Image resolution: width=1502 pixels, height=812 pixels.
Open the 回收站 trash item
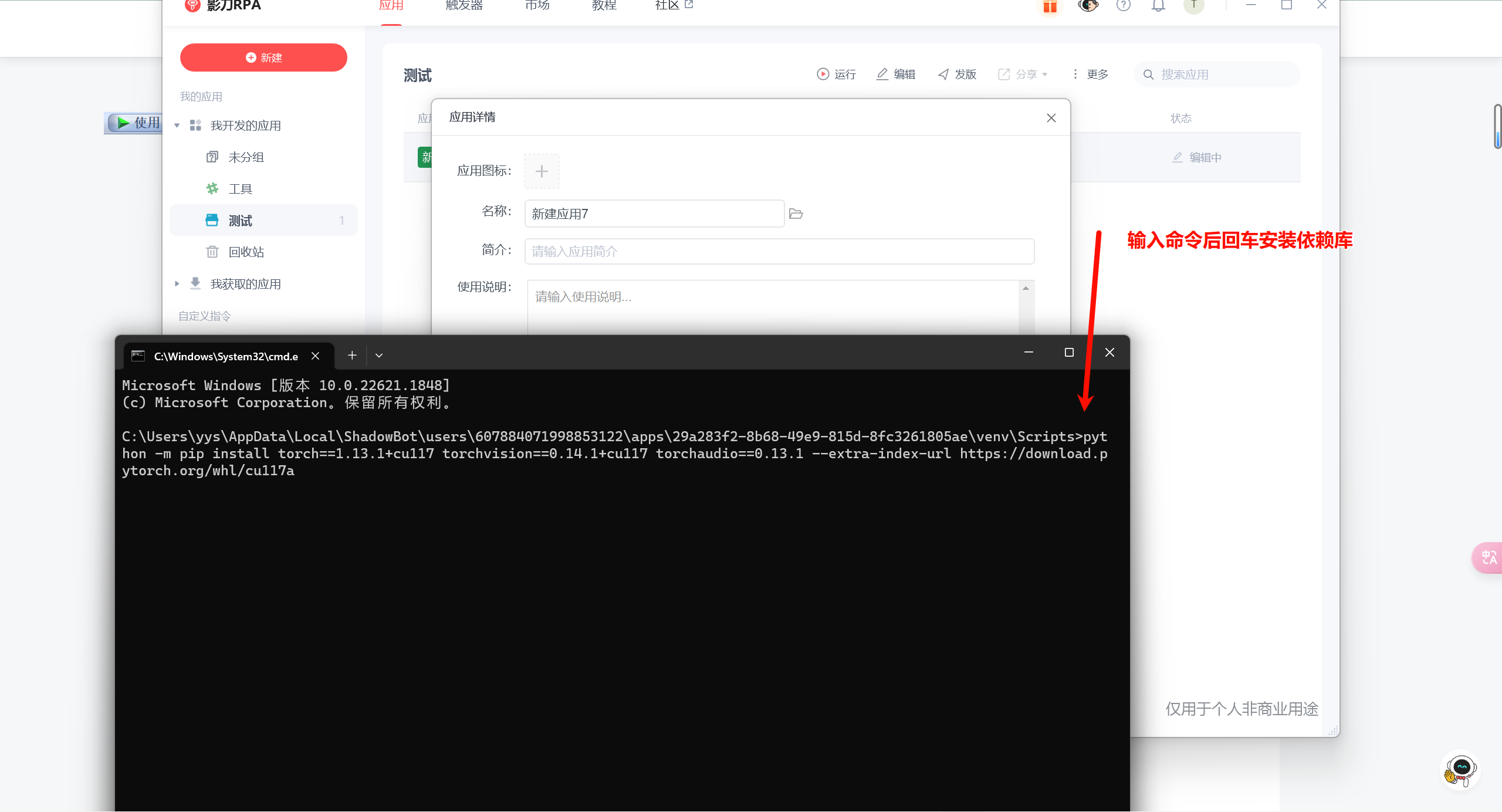[x=246, y=252]
